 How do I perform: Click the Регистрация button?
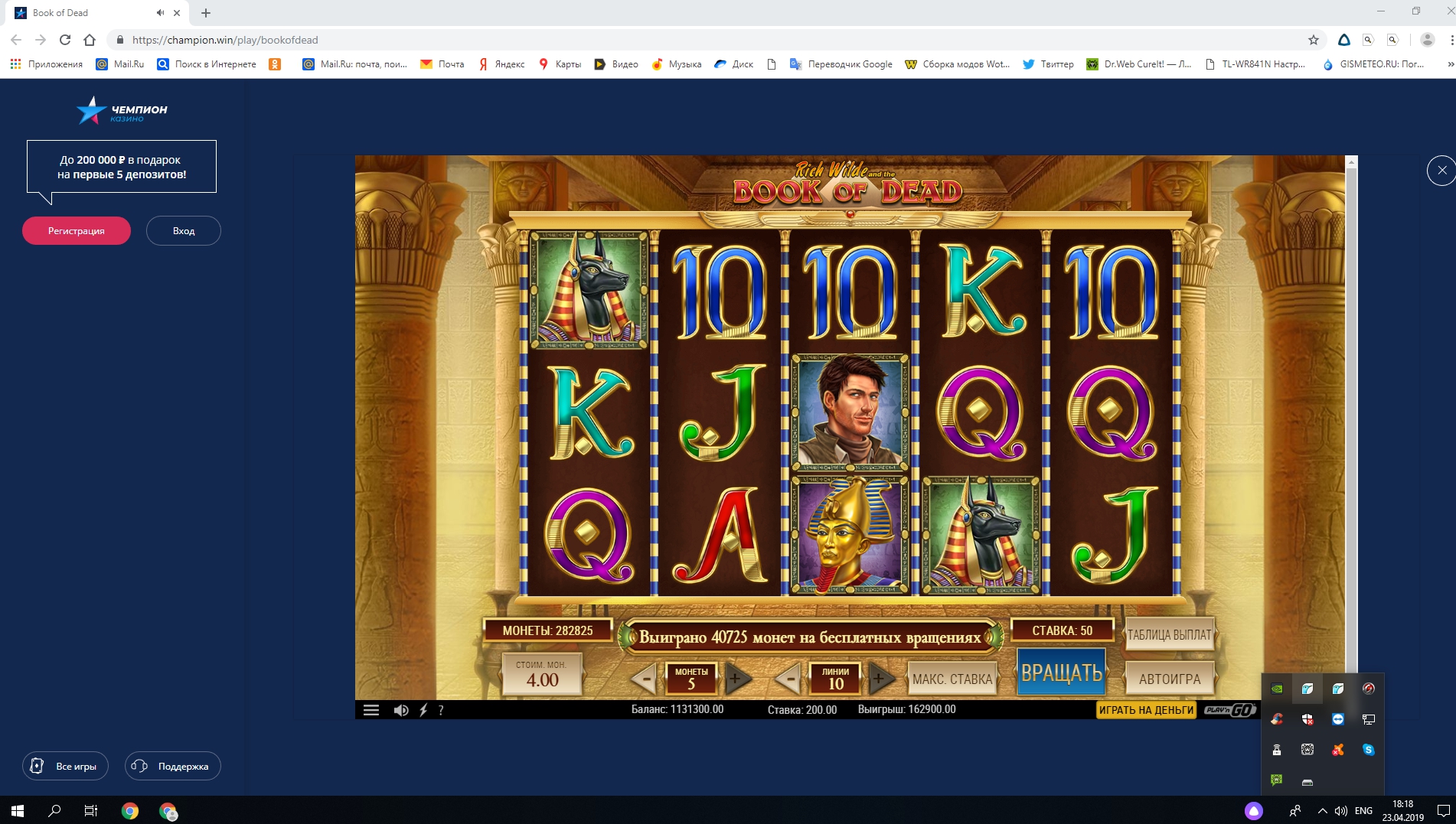pos(77,230)
